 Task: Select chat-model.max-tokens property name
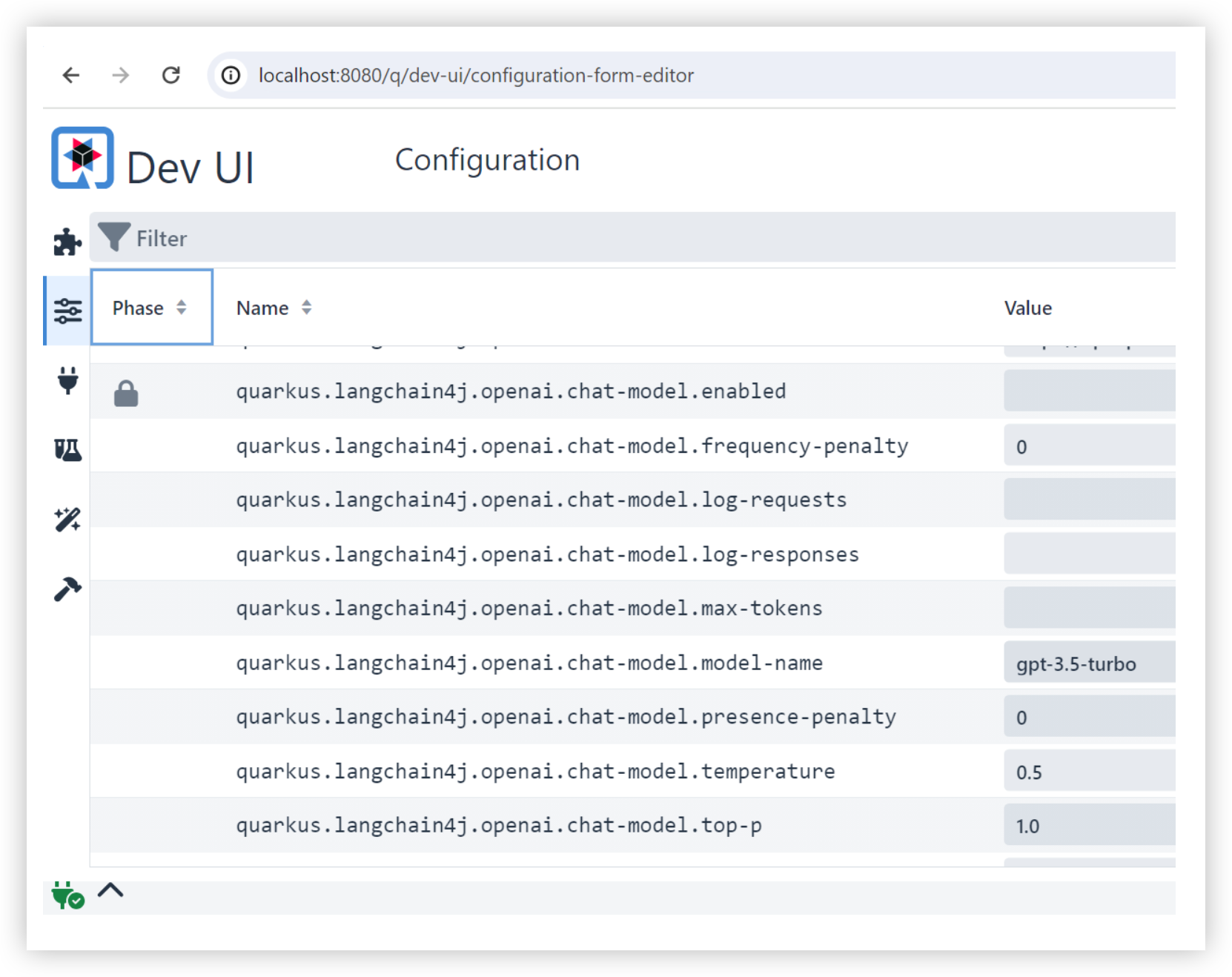coord(529,609)
